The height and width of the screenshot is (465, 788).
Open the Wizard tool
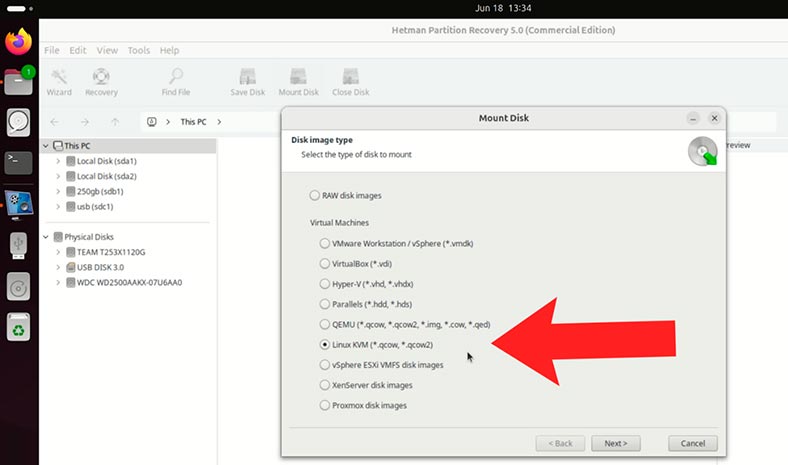tap(59, 82)
